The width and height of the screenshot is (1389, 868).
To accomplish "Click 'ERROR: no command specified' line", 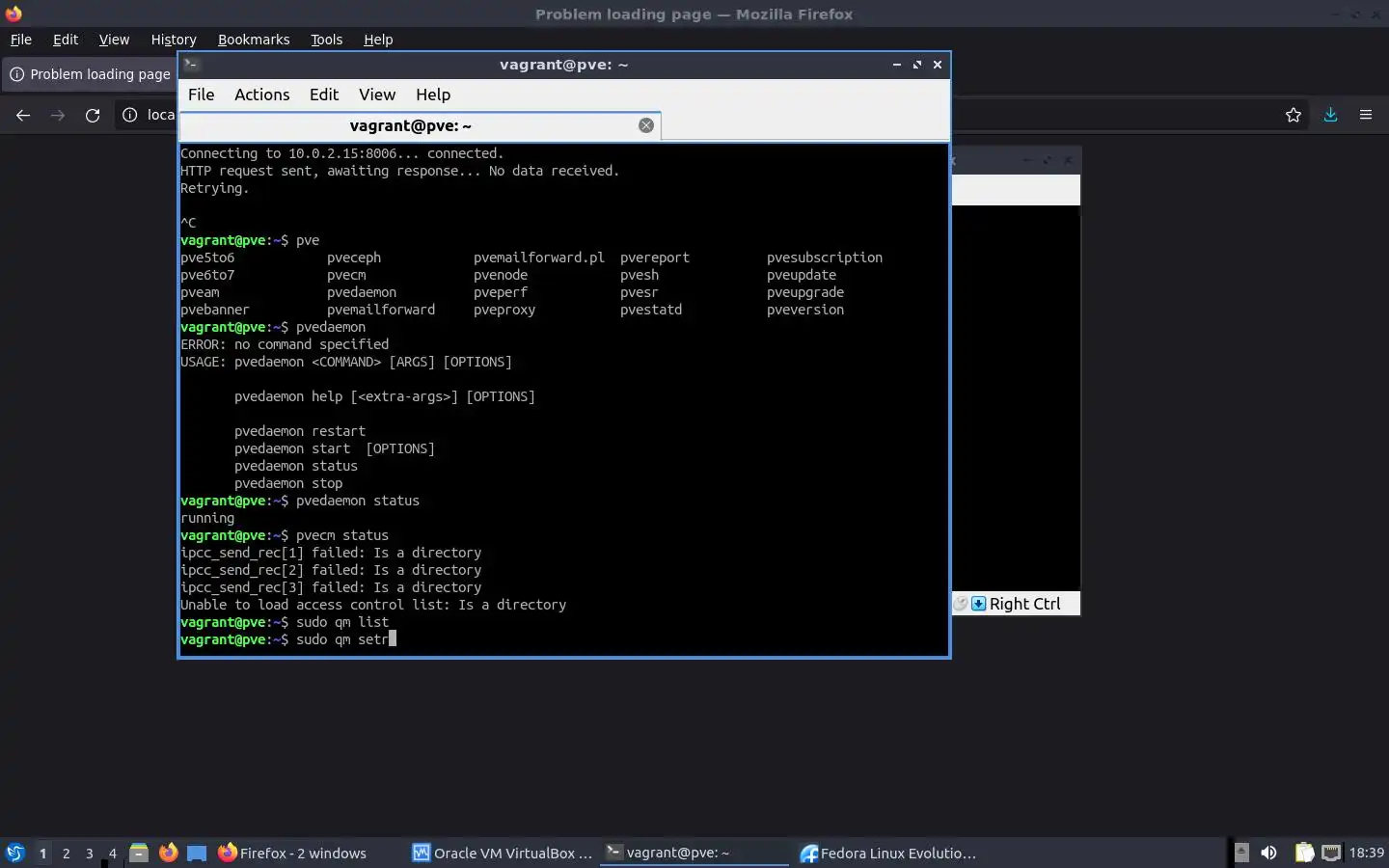I will pos(285,344).
